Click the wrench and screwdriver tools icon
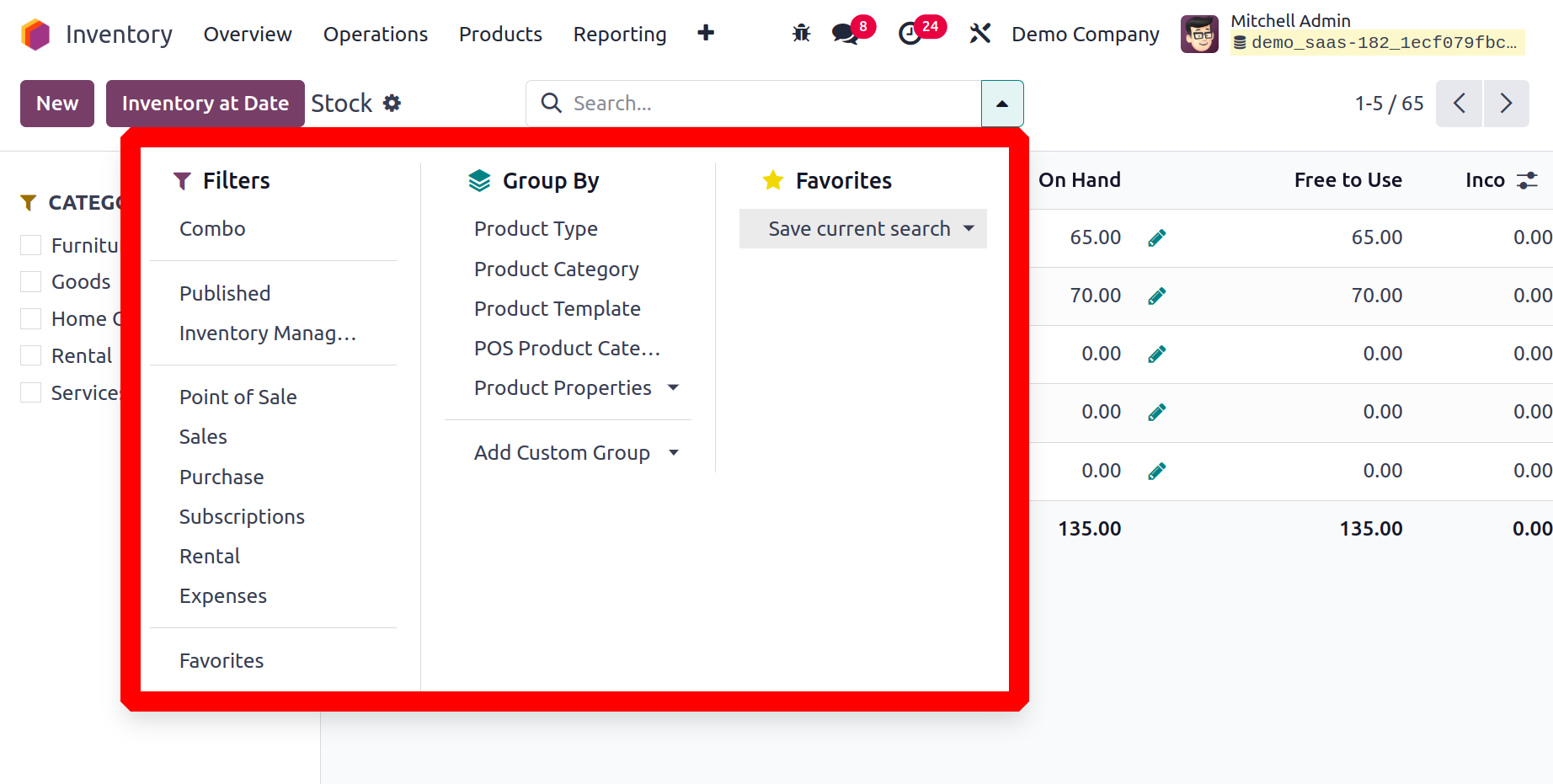 pos(979,34)
